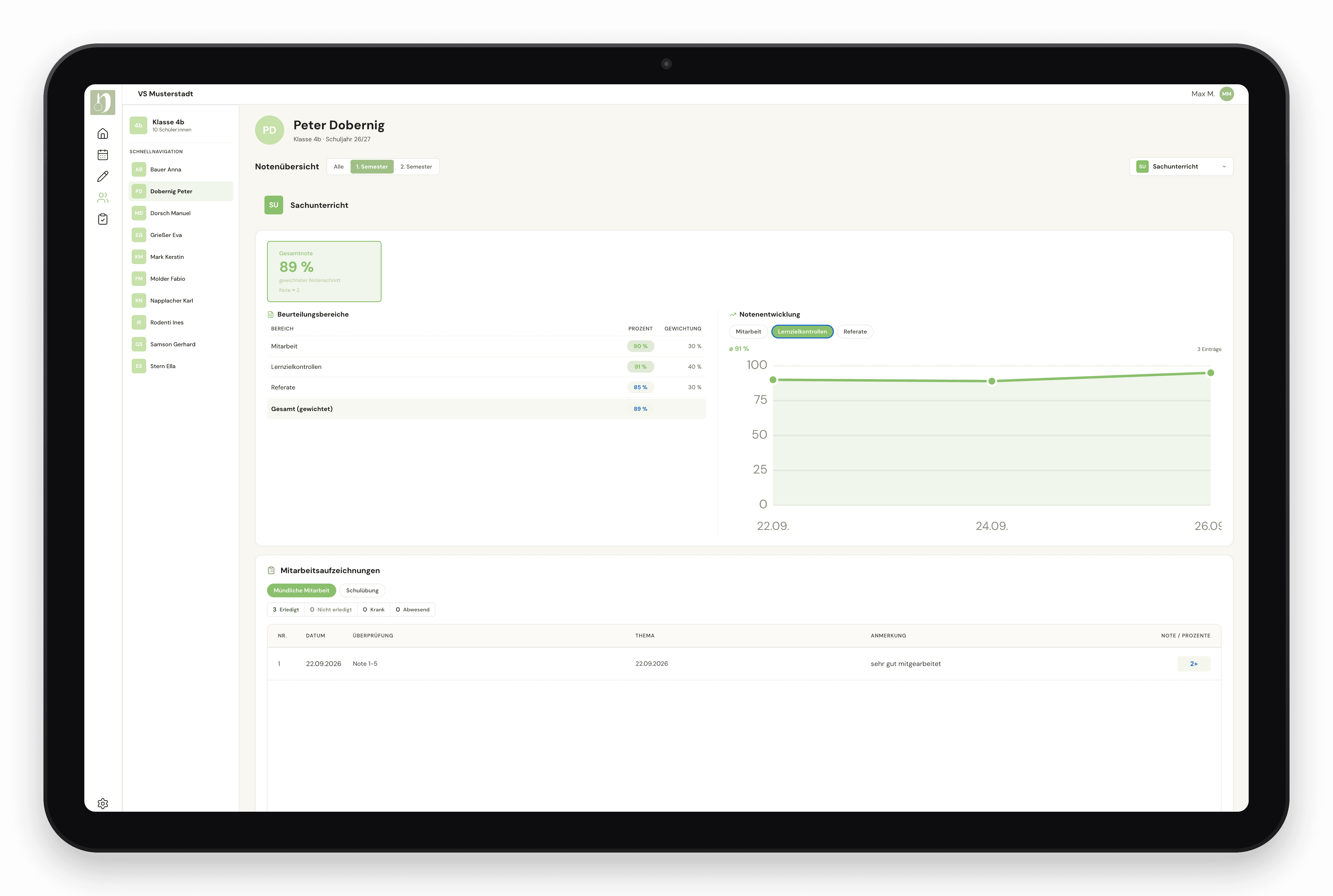Screen dimensions: 1333x896
Task: Click the 2+ grade badge
Action: point(1194,663)
